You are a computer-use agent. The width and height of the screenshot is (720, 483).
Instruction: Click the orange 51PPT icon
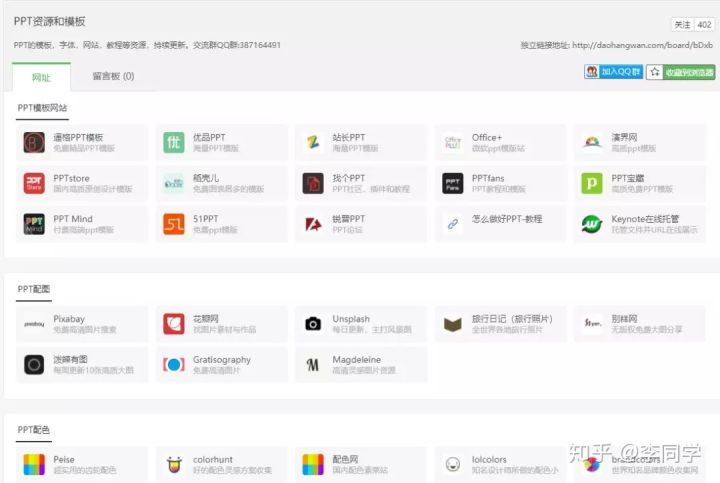click(174, 224)
